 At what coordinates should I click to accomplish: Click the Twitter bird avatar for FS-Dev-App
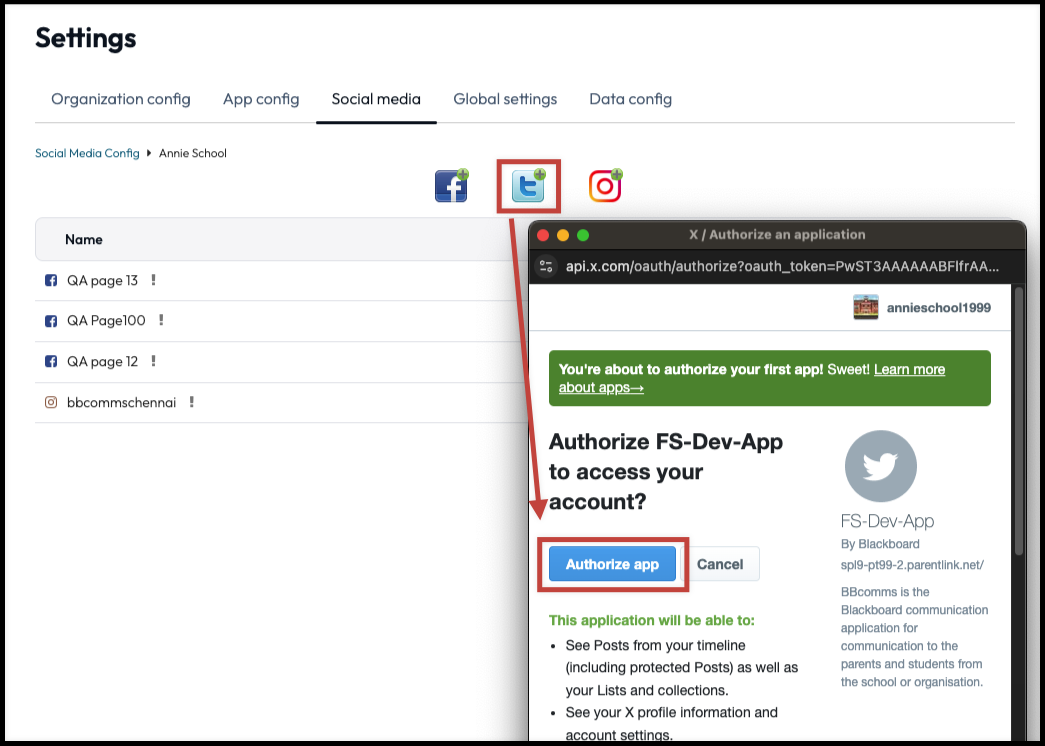pos(880,466)
